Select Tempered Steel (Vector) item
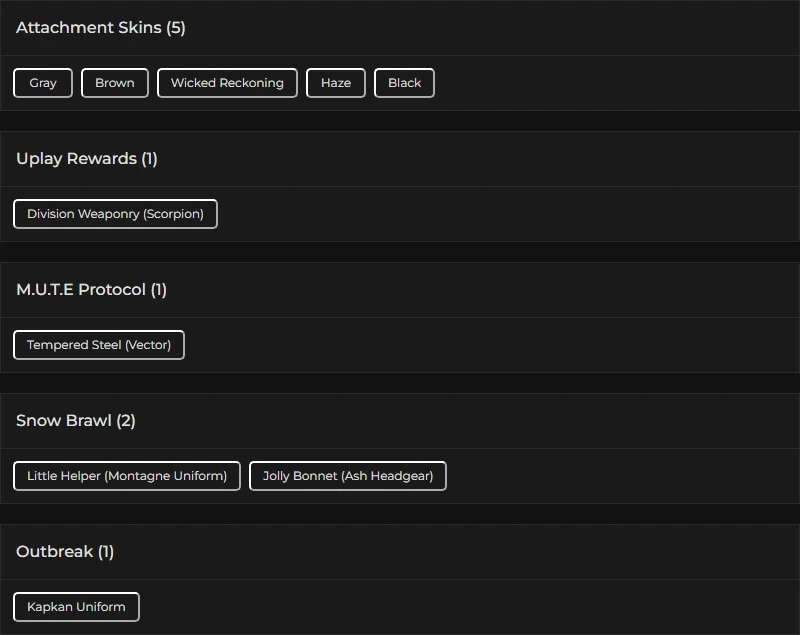 coord(99,345)
